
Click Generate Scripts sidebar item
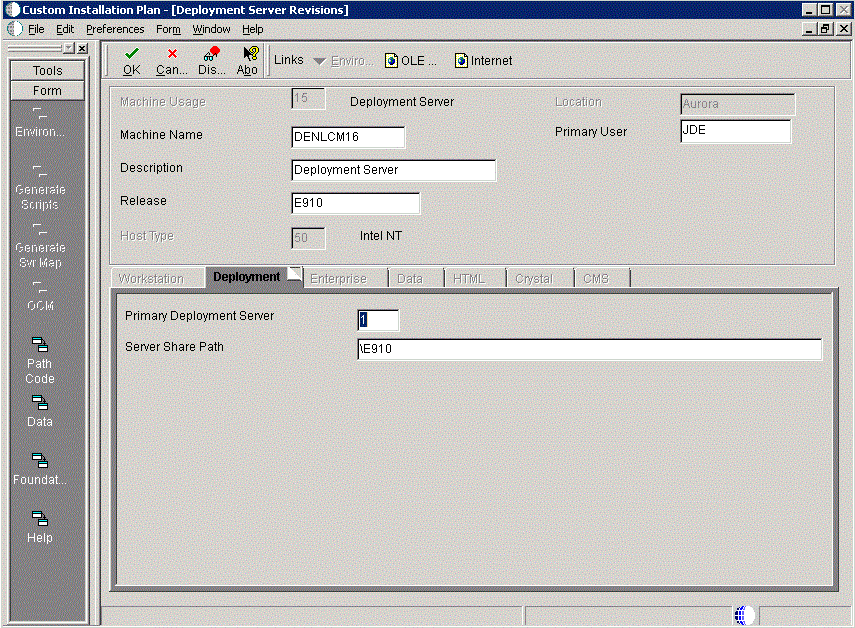40,189
